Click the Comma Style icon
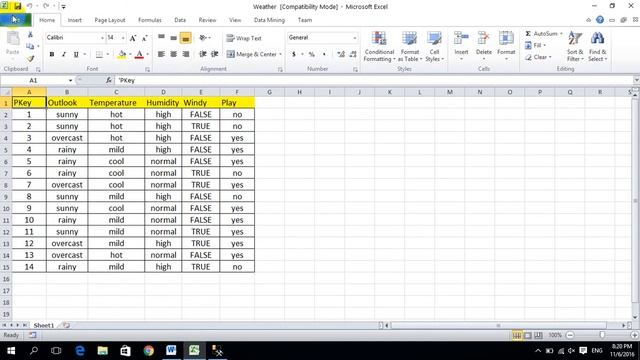Viewport: 640px width, 360px height. pos(324,54)
